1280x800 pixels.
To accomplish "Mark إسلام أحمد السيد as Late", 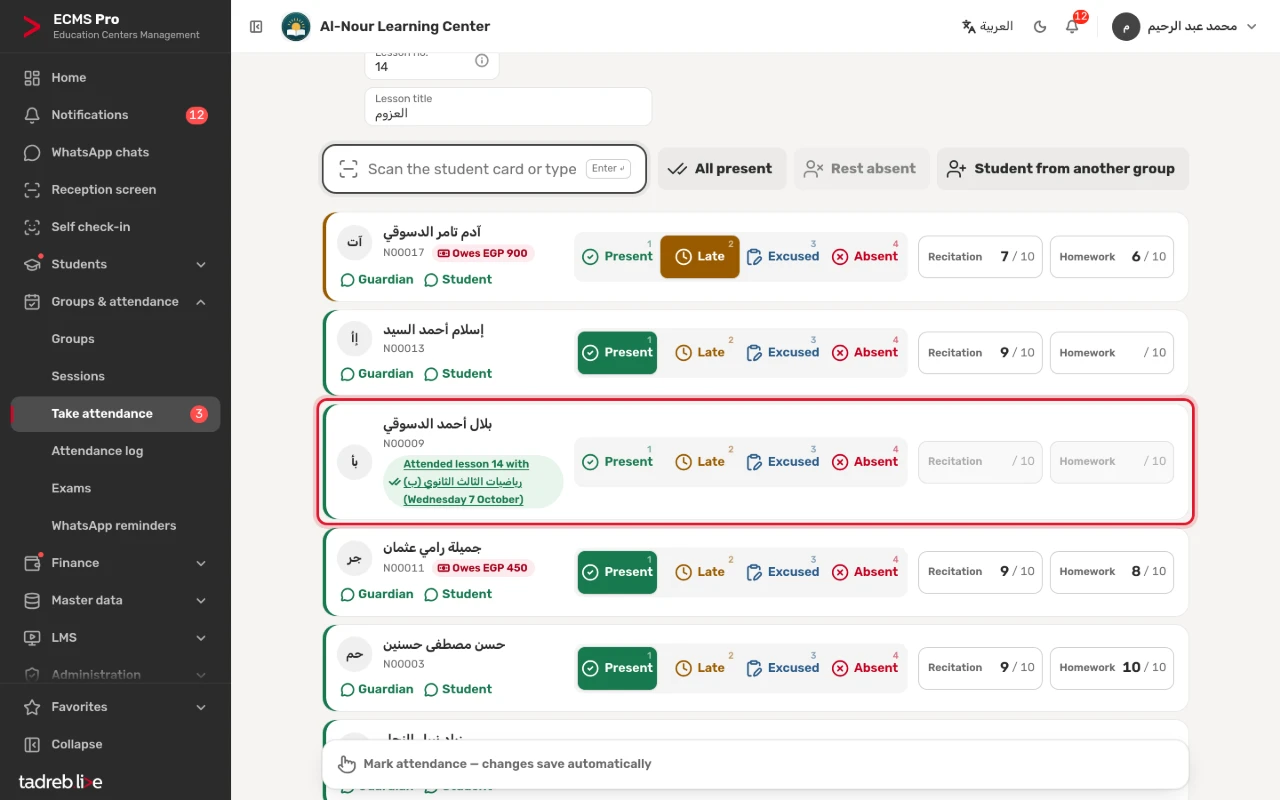I will 700,353.
